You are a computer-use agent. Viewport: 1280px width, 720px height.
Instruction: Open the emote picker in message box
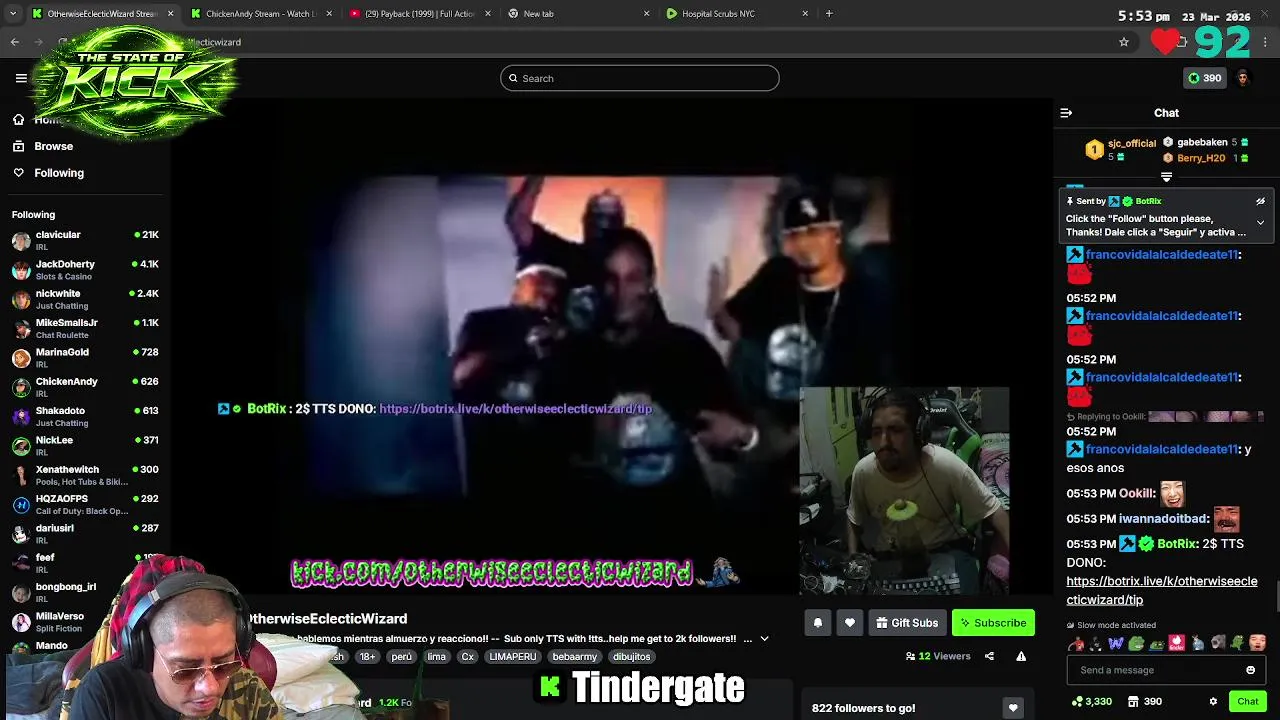[1250, 670]
